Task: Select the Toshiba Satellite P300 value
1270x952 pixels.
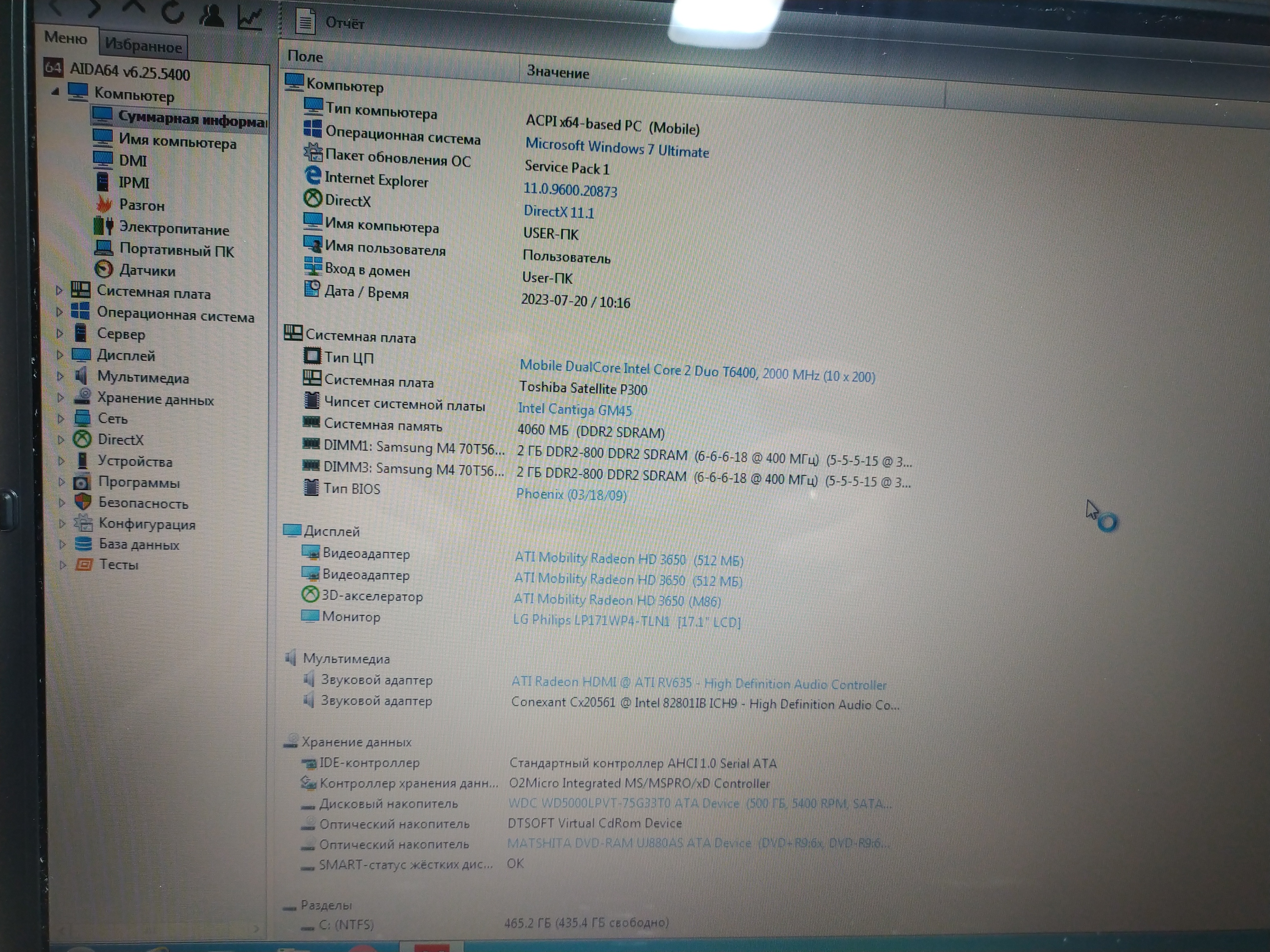Action: click(x=583, y=388)
